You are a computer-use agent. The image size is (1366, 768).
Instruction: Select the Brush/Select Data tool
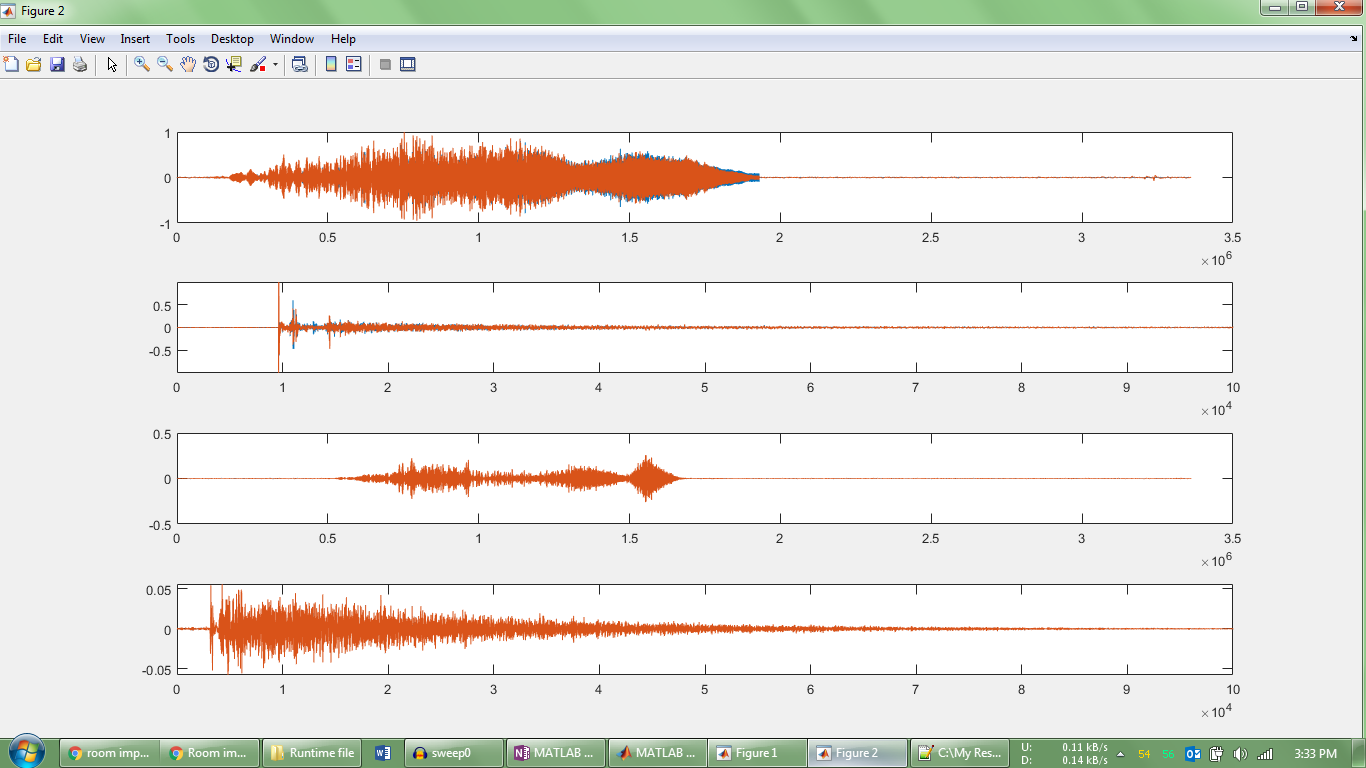click(x=258, y=64)
